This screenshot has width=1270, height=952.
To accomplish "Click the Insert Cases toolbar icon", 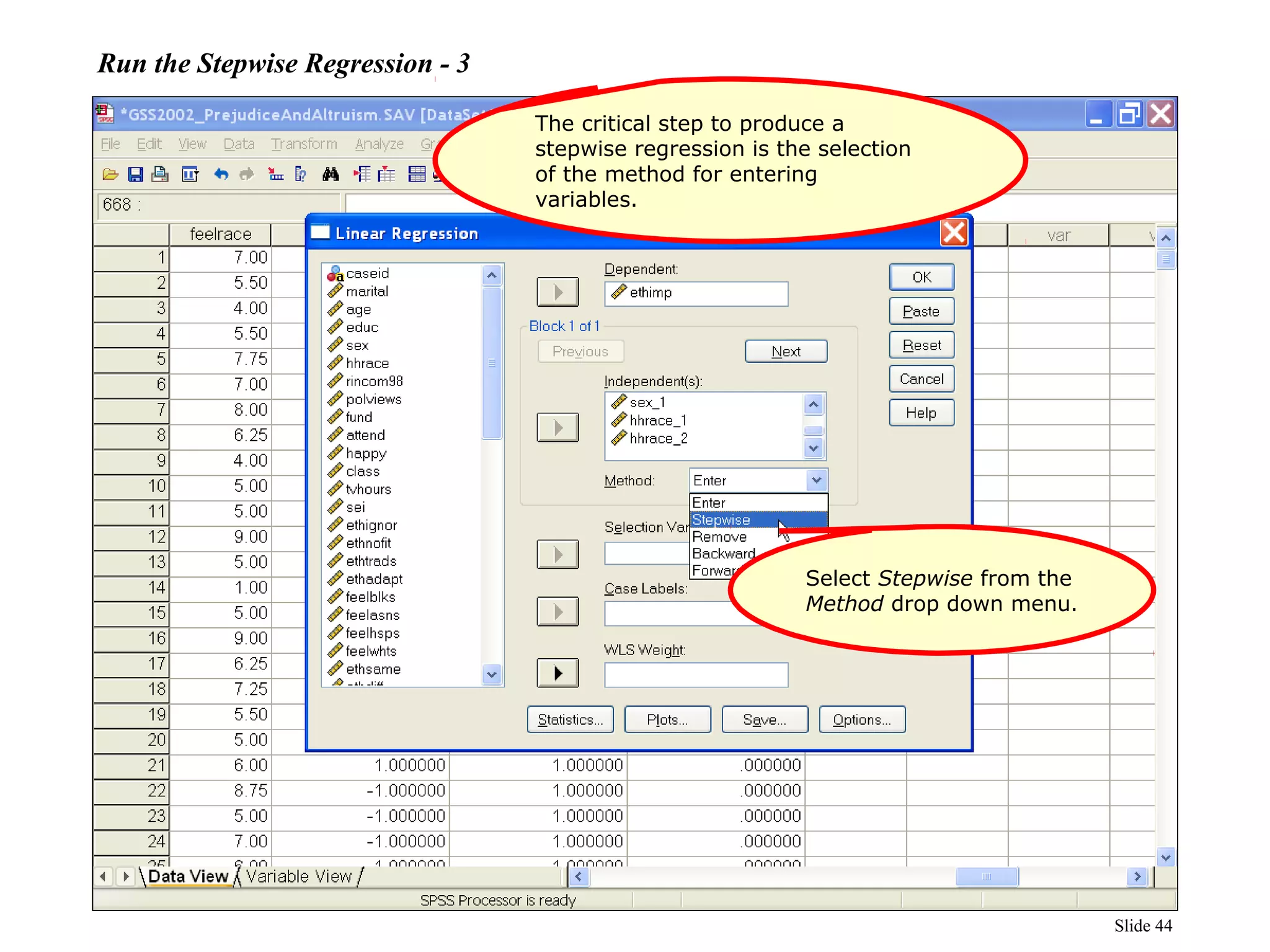I will [362, 175].
